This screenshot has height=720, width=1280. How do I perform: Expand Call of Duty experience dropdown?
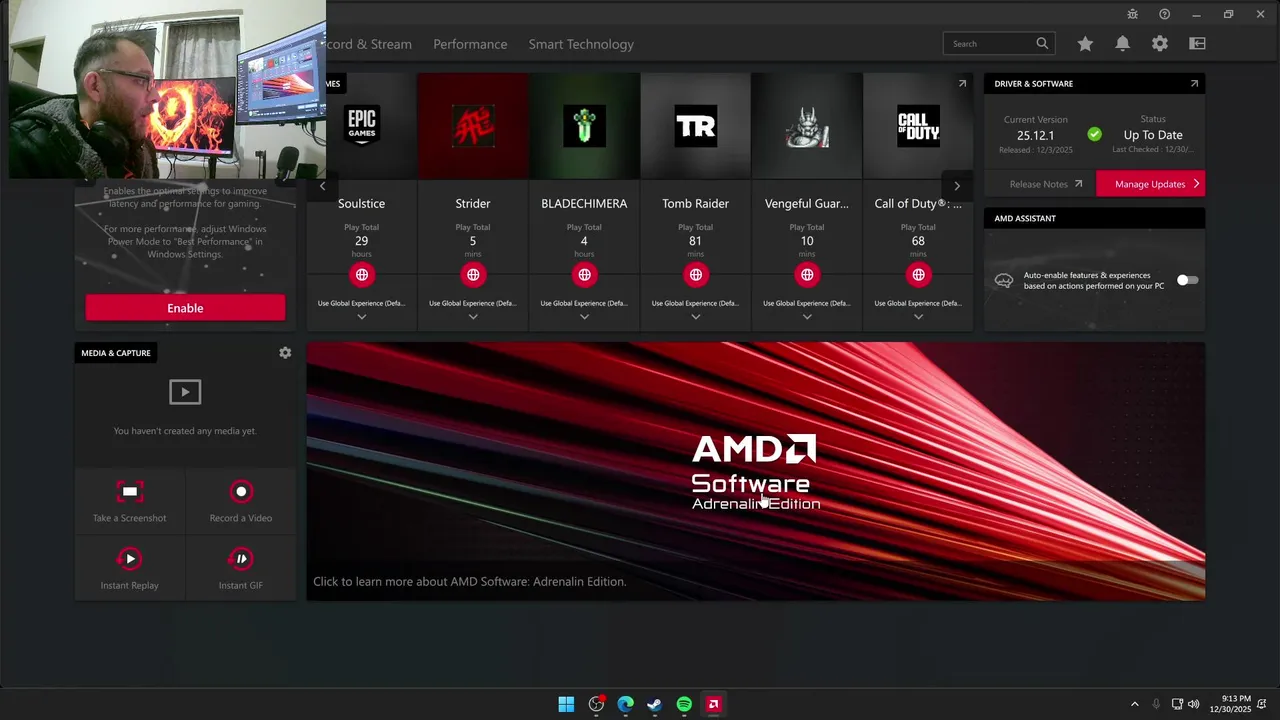point(918,316)
